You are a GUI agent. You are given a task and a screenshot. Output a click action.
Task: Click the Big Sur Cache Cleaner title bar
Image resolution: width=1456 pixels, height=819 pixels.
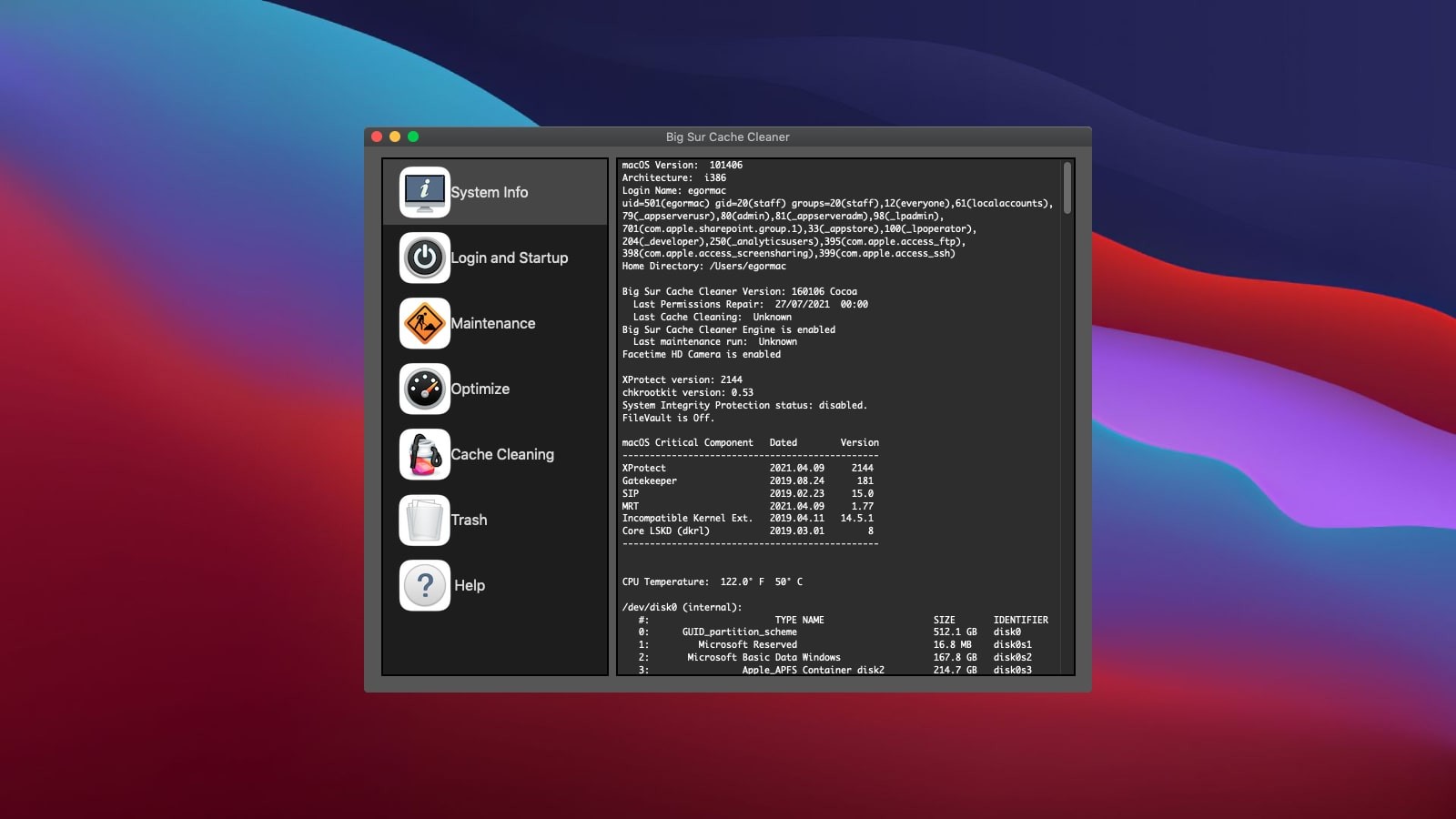pos(727,136)
